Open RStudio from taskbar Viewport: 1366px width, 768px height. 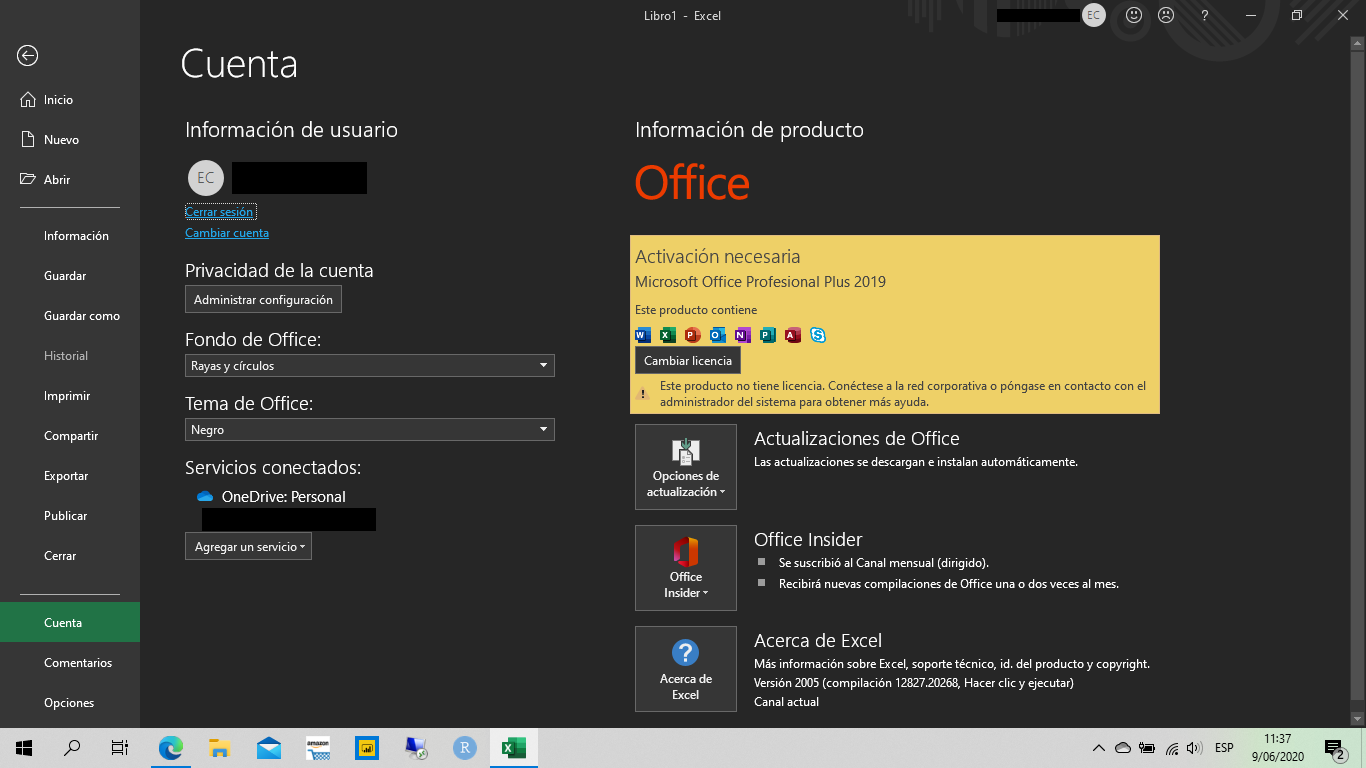click(465, 748)
